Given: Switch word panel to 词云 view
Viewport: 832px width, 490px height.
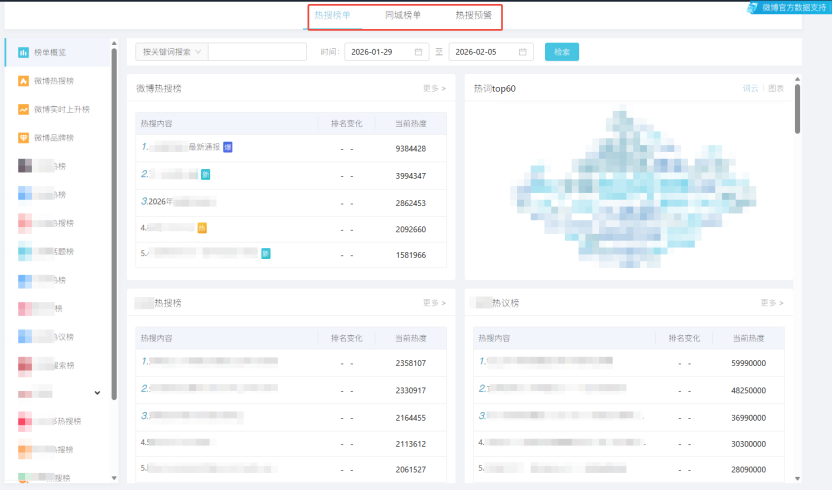Looking at the screenshot, I should click(x=750, y=89).
